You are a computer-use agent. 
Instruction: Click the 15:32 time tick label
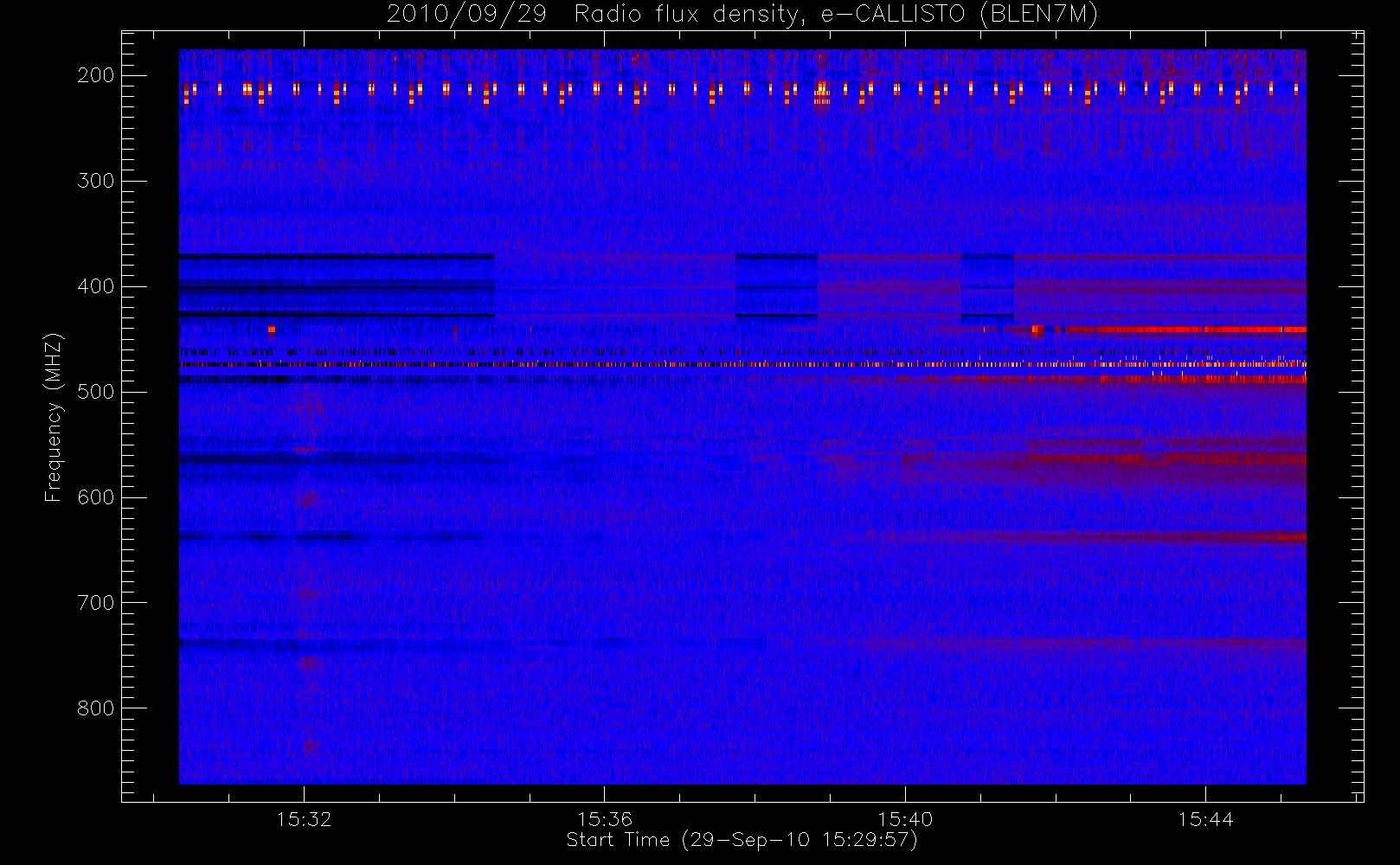(x=305, y=819)
